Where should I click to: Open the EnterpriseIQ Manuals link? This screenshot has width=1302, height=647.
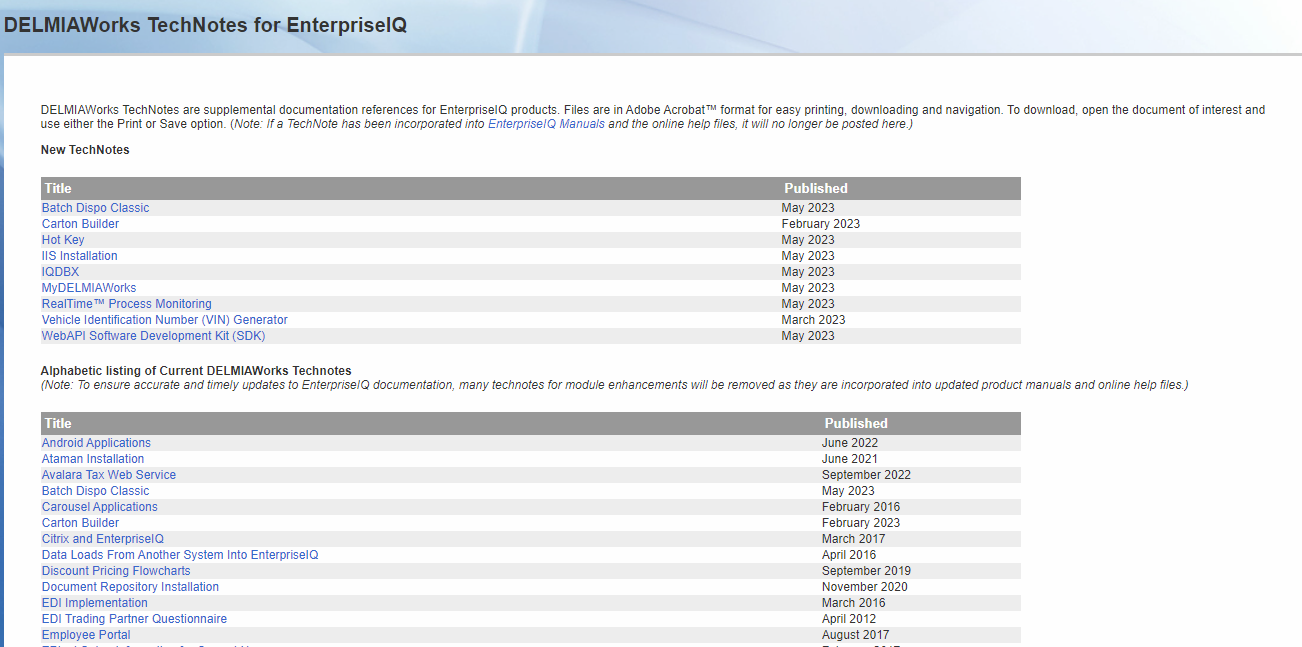[546, 125]
